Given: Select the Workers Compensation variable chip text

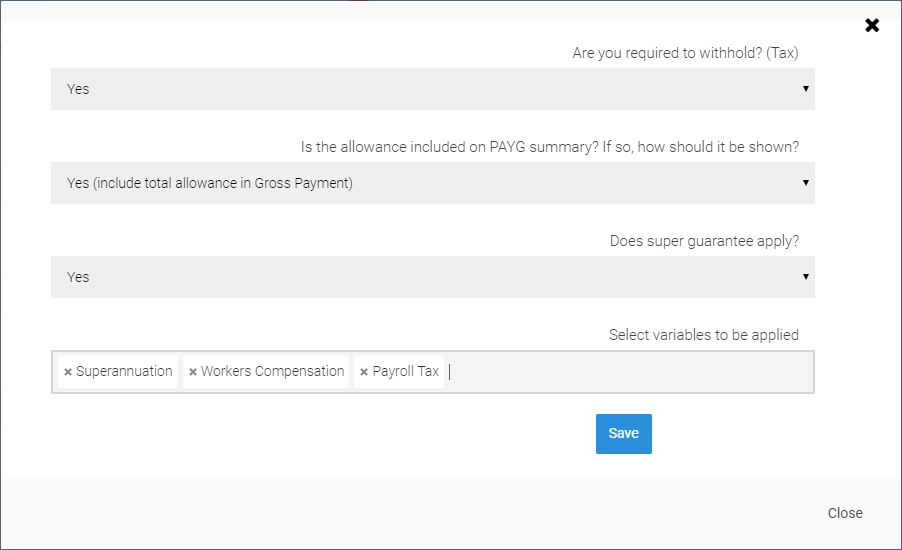Looking at the screenshot, I should (272, 371).
